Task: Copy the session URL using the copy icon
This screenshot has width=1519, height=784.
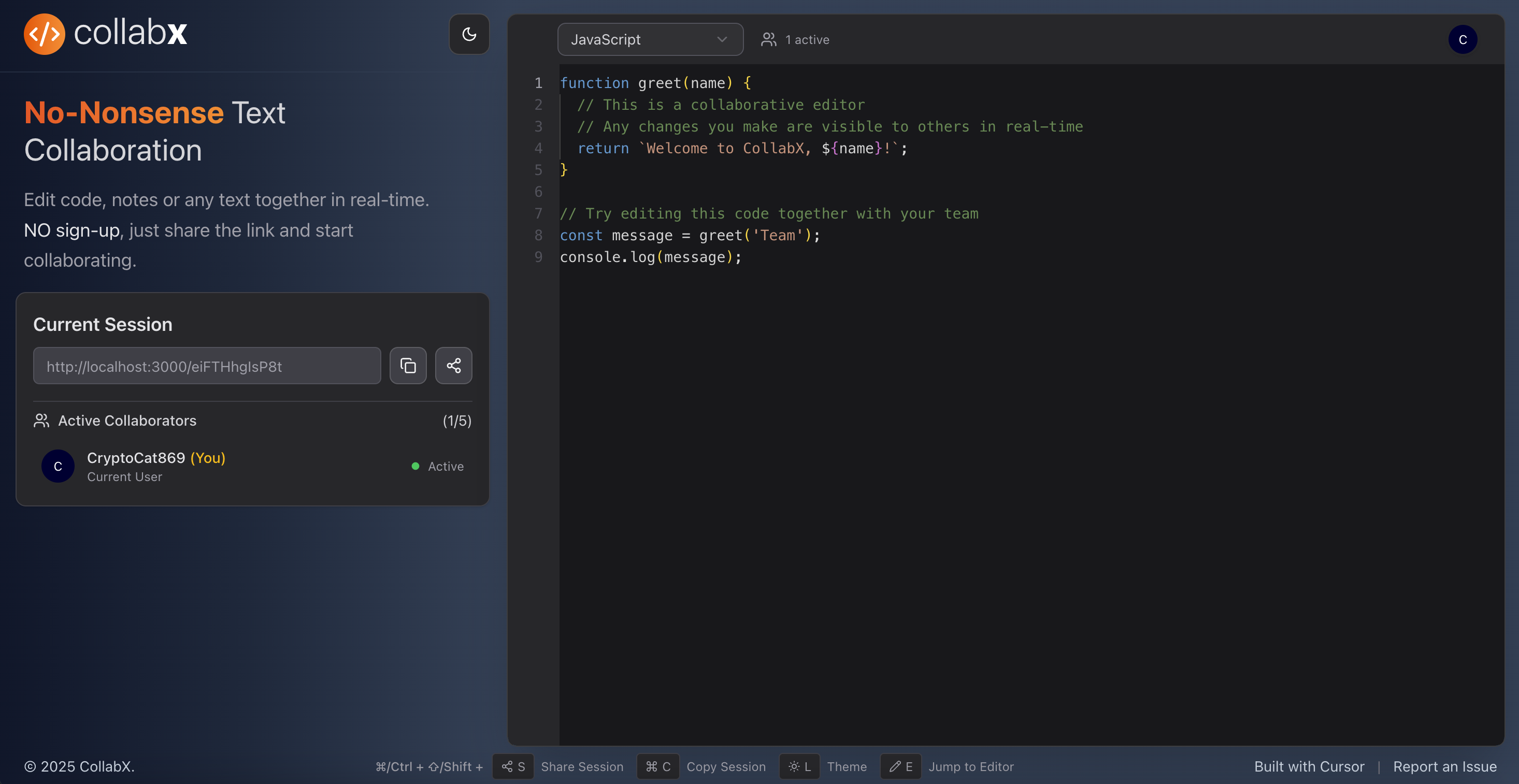Action: point(408,366)
